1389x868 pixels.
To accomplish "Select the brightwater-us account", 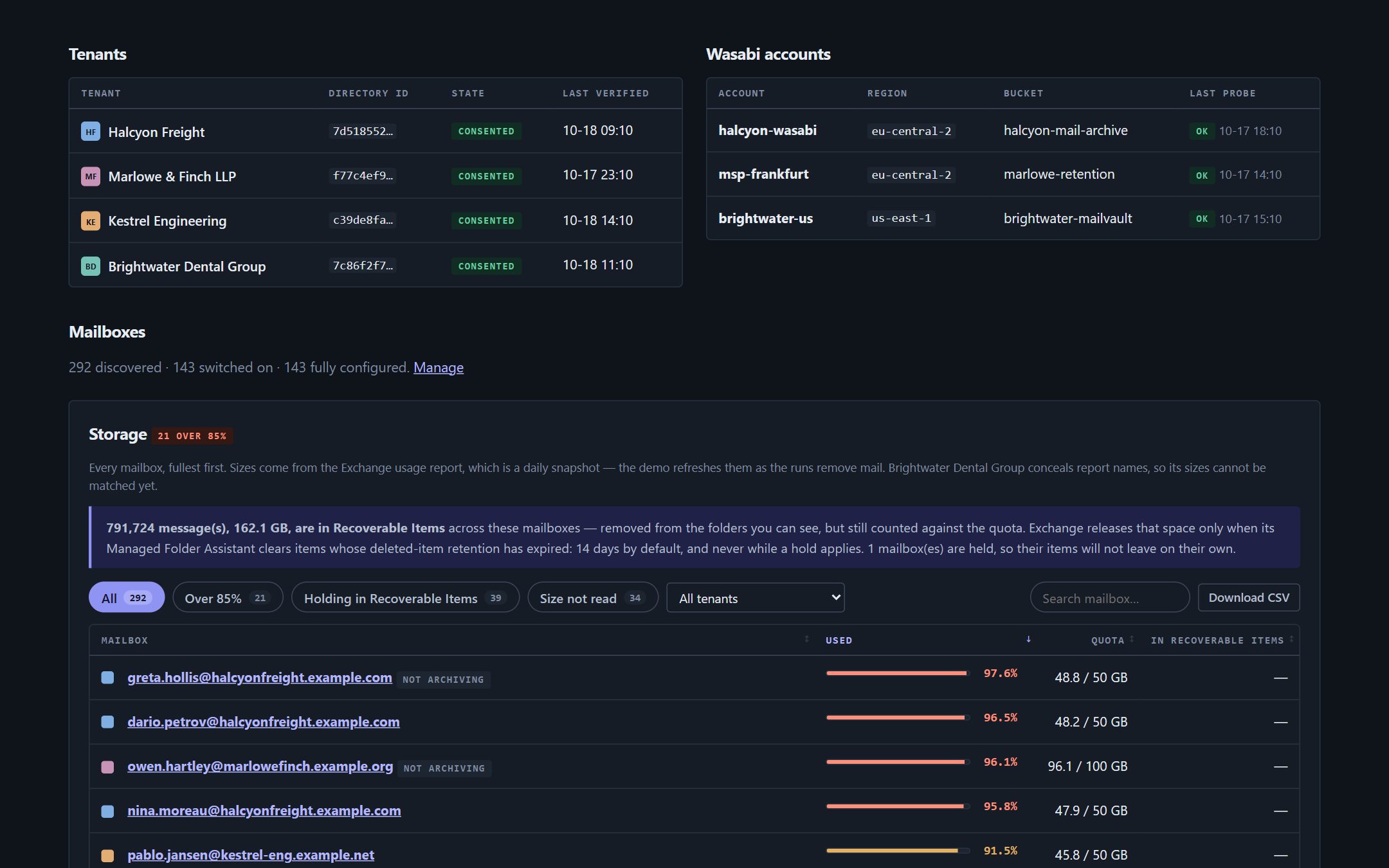I will tap(765, 219).
